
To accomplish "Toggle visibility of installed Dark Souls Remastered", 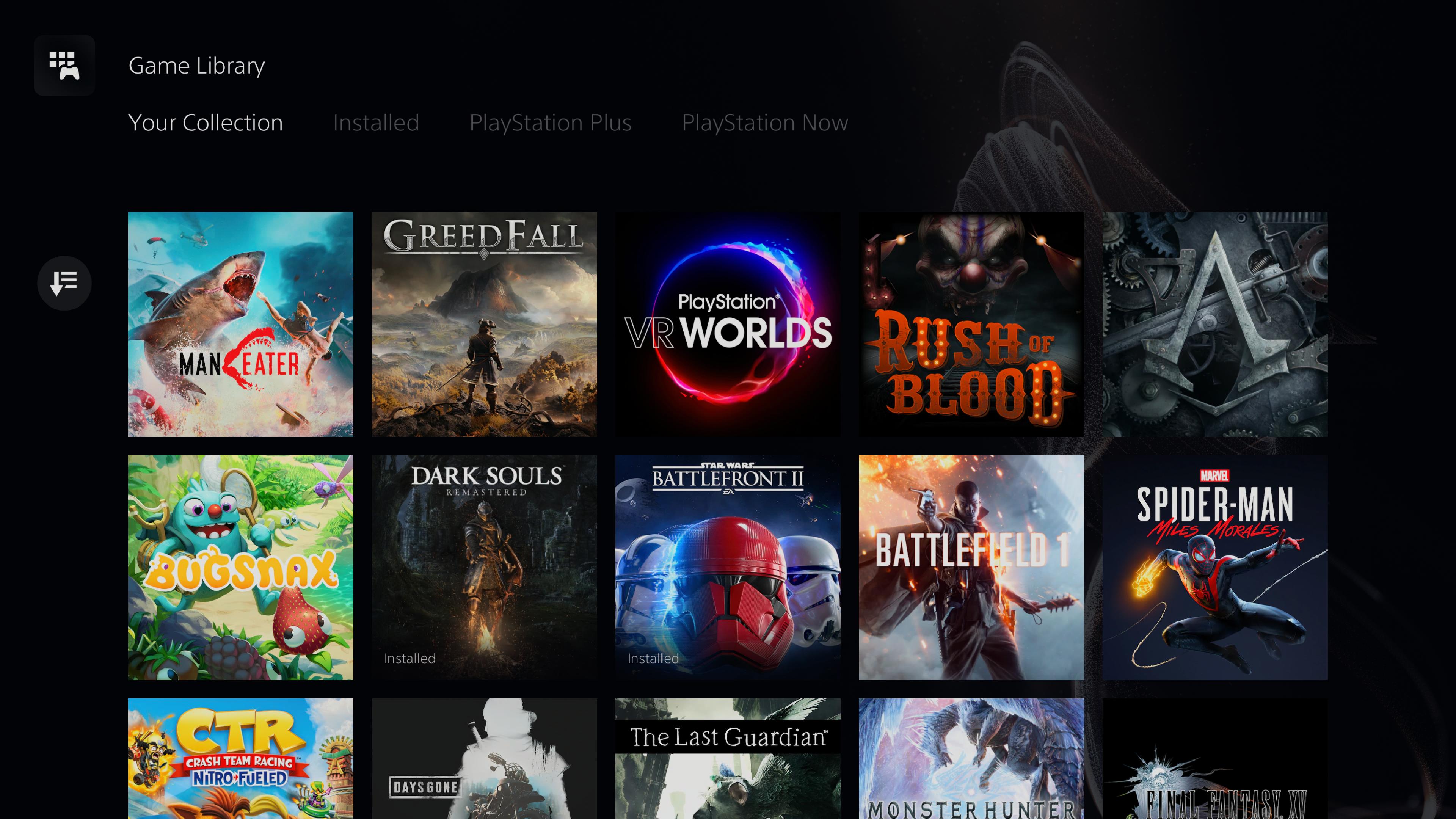I will pyautogui.click(x=409, y=657).
